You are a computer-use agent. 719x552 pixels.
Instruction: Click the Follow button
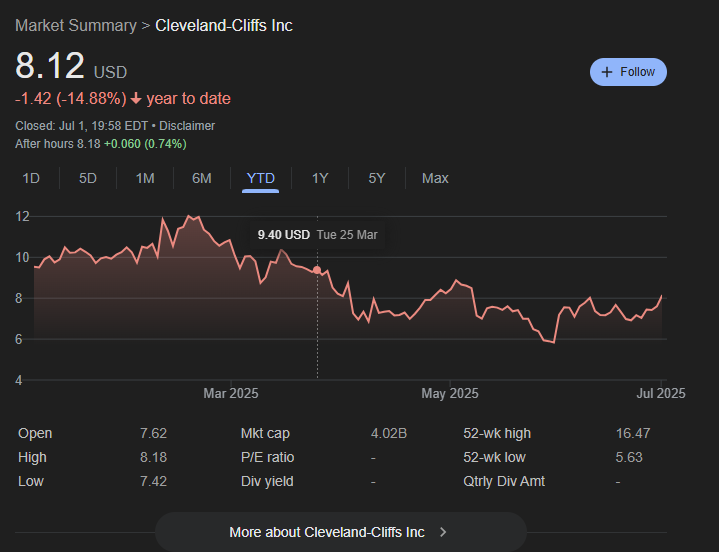pos(628,72)
